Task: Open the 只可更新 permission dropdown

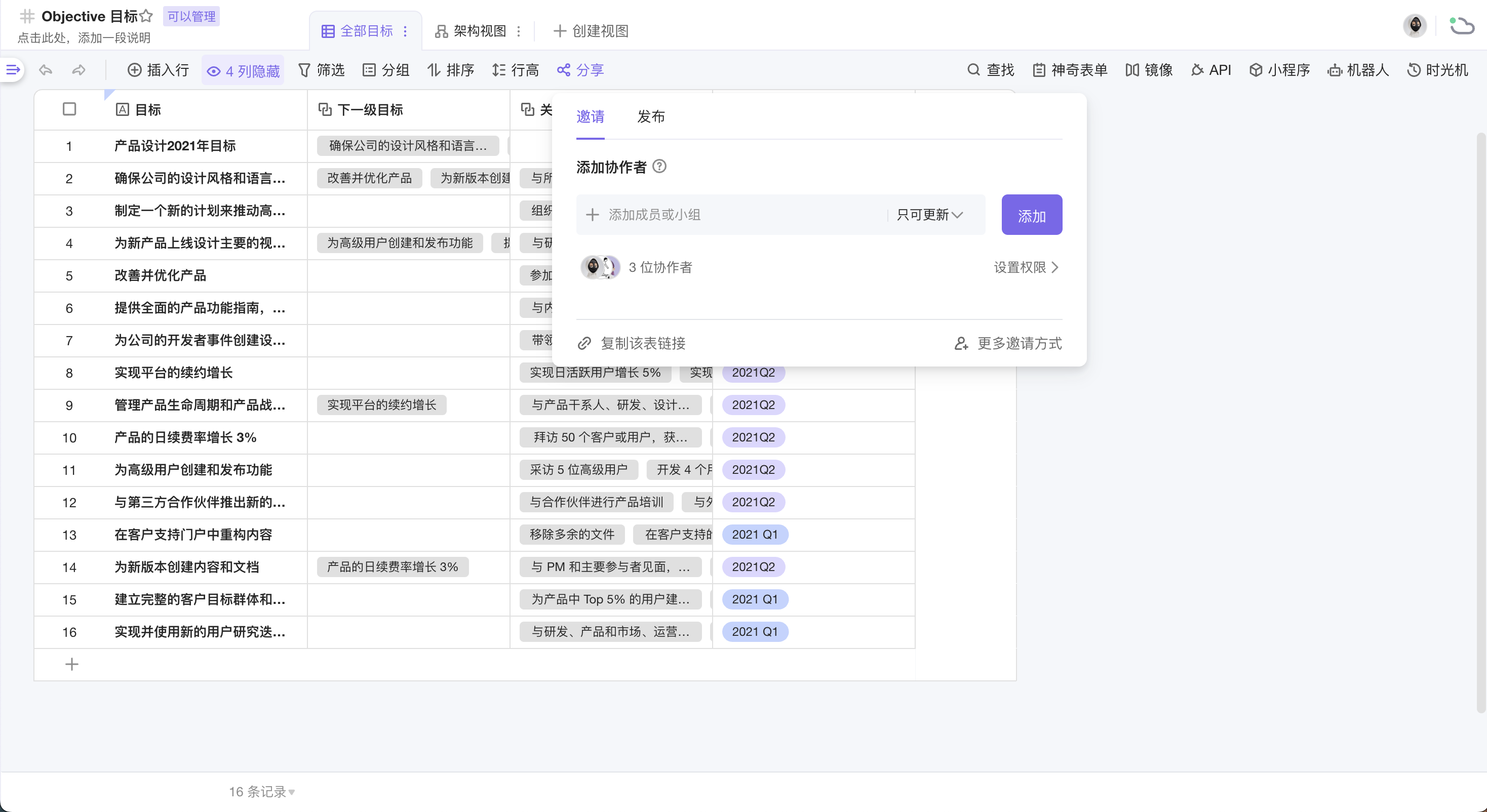Action: tap(929, 215)
